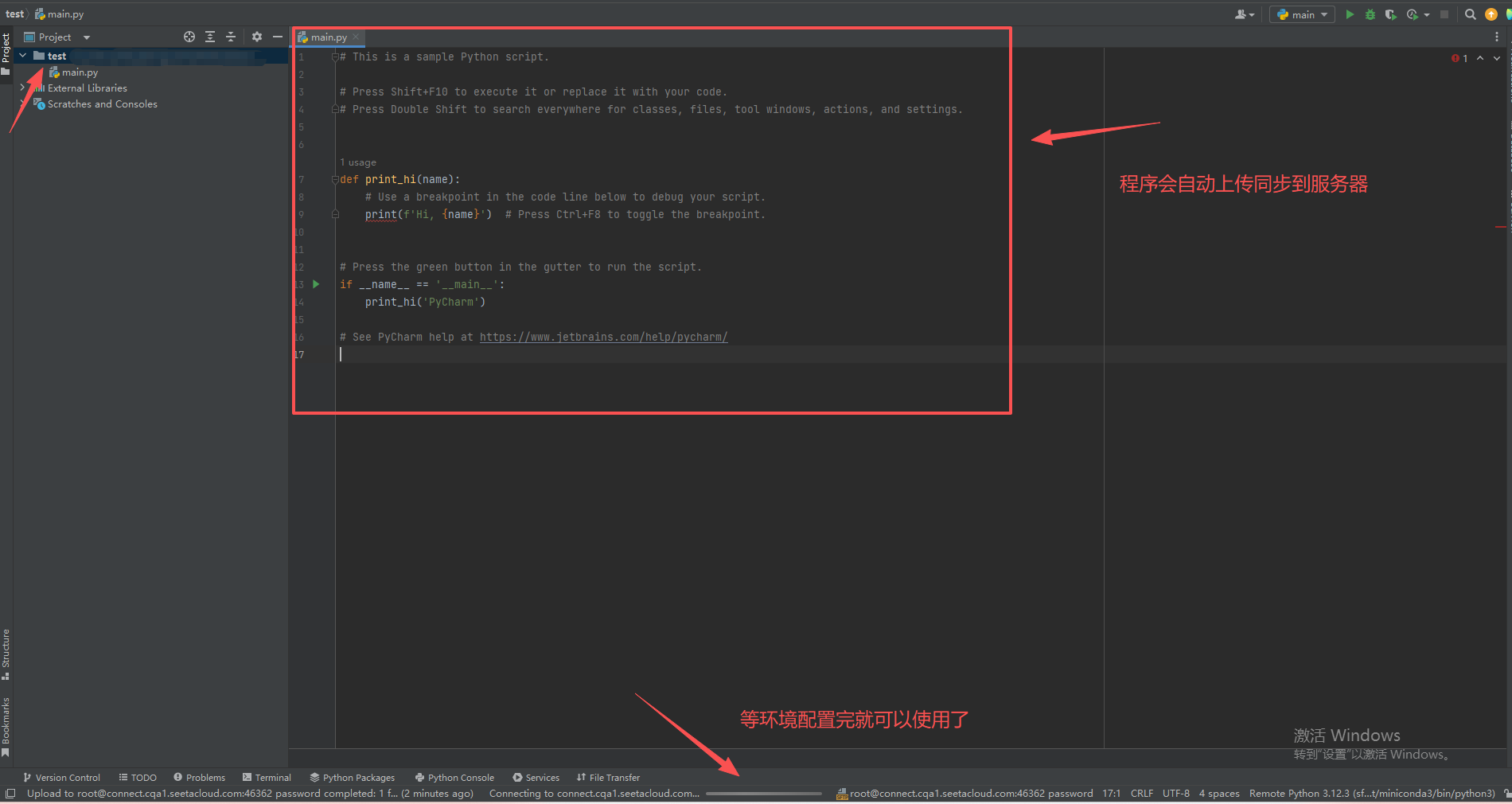The image size is (1512, 804).
Task: Start debugging with the green bug icon
Action: [x=1370, y=14]
